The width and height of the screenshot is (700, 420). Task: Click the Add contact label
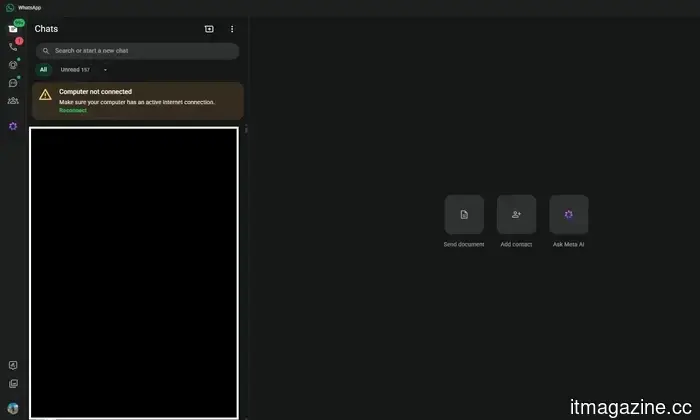516,244
